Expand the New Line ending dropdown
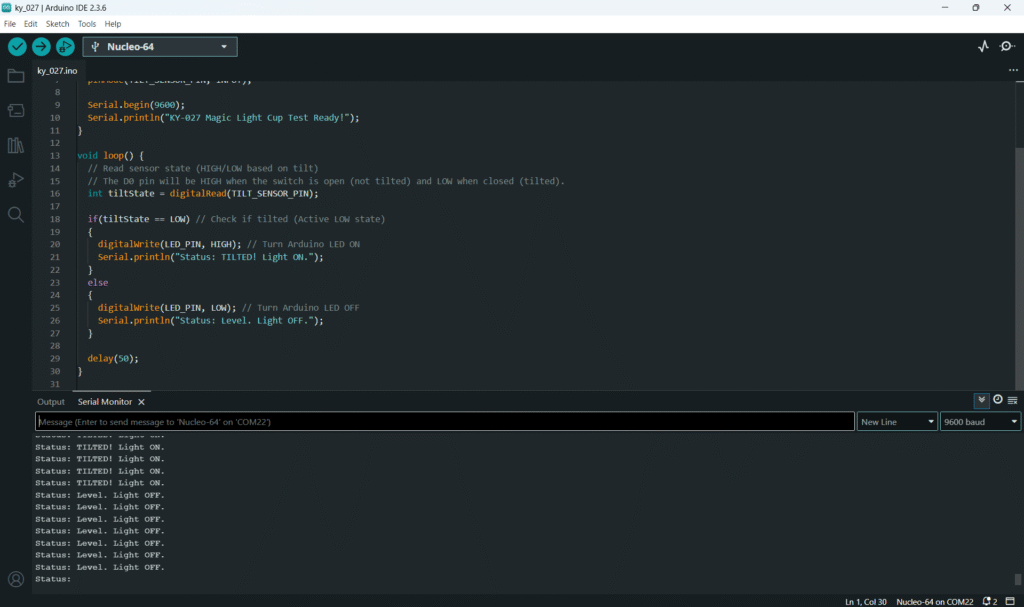The image size is (1024, 607). point(897,422)
